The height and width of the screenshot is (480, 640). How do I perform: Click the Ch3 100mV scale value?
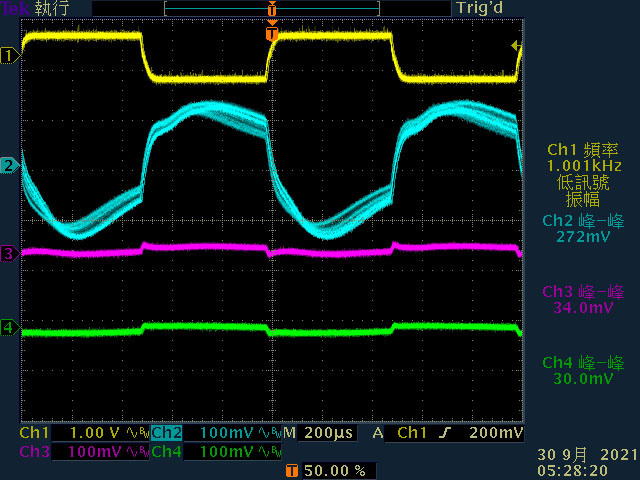click(x=95, y=451)
